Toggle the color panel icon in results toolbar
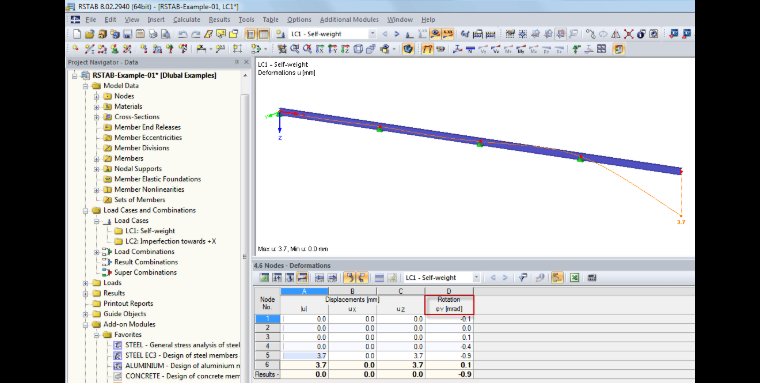 [x=618, y=49]
